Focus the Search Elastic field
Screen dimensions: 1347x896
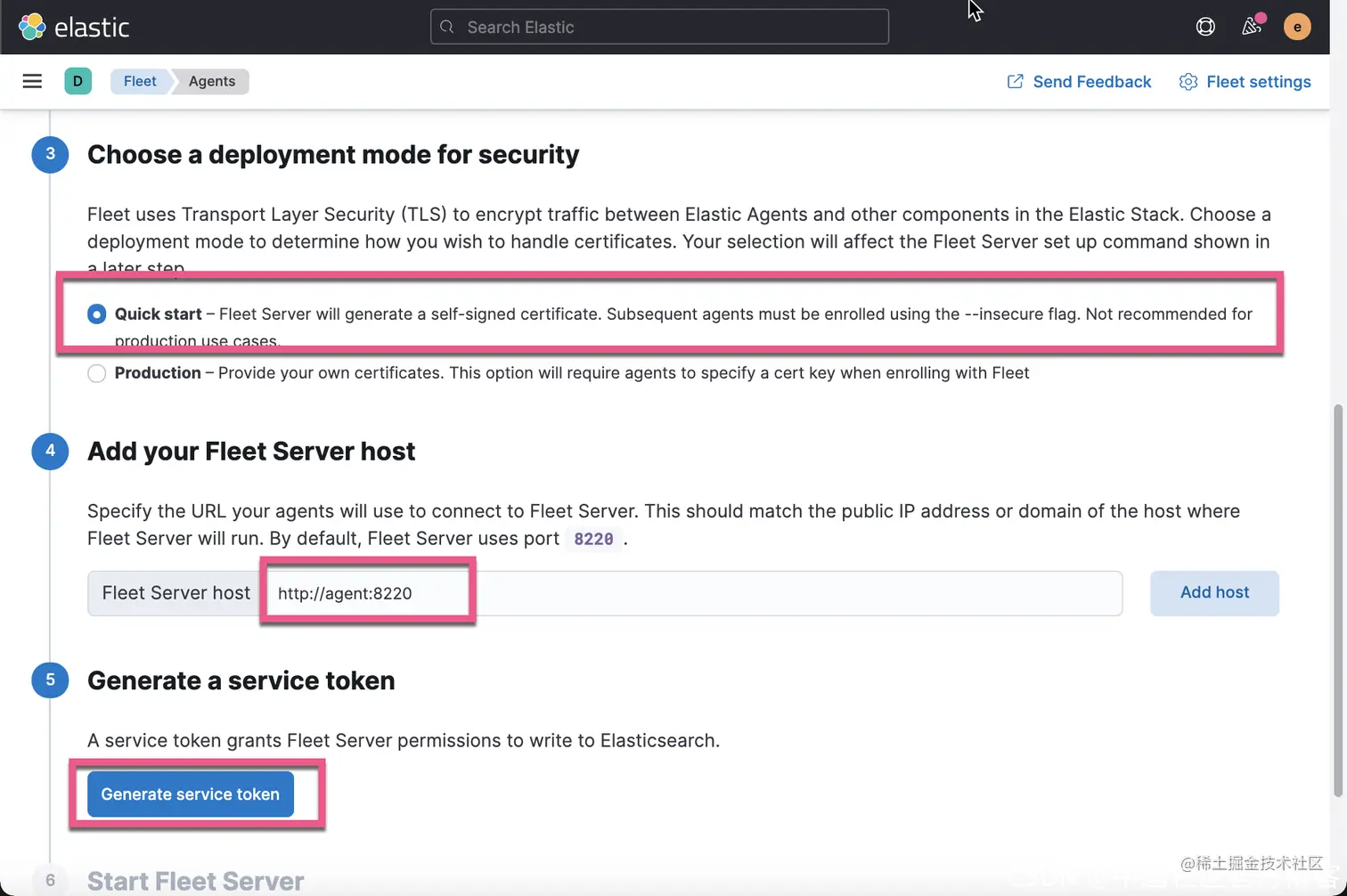[659, 27]
